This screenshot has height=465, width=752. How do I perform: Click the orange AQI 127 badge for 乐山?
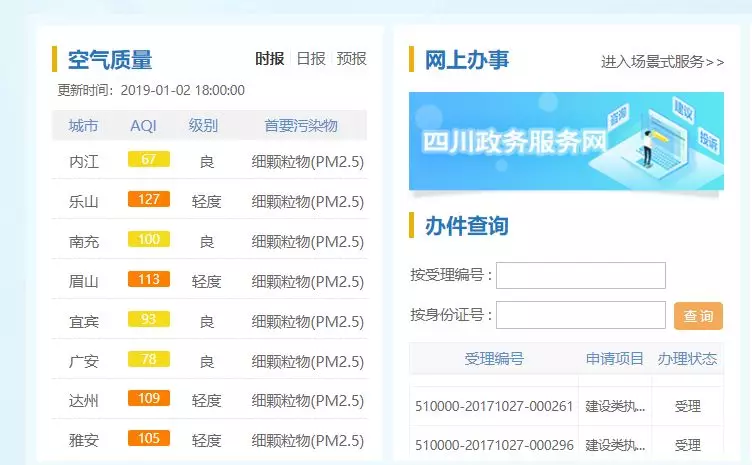(149, 200)
